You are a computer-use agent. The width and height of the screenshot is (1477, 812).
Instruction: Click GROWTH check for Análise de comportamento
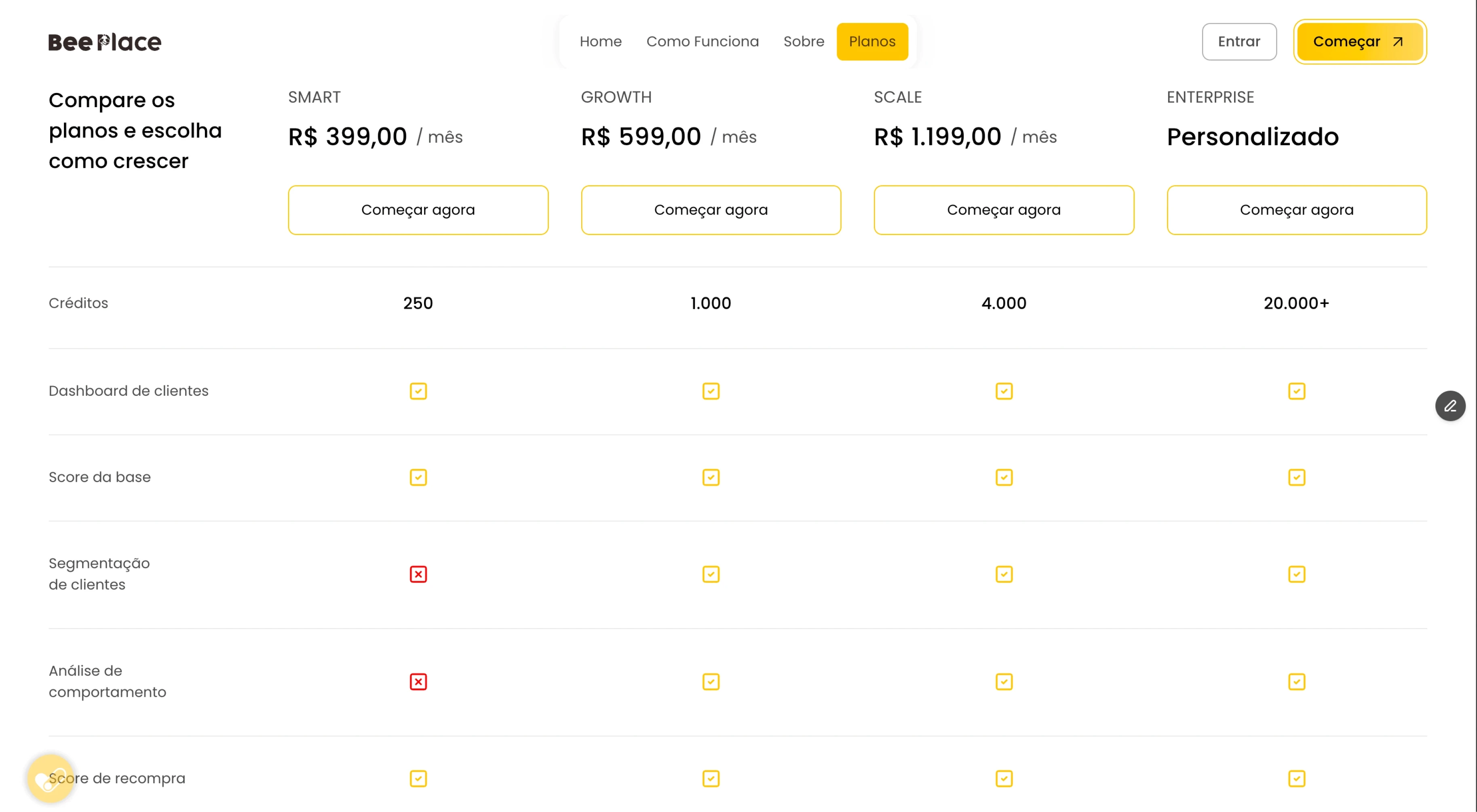711,682
